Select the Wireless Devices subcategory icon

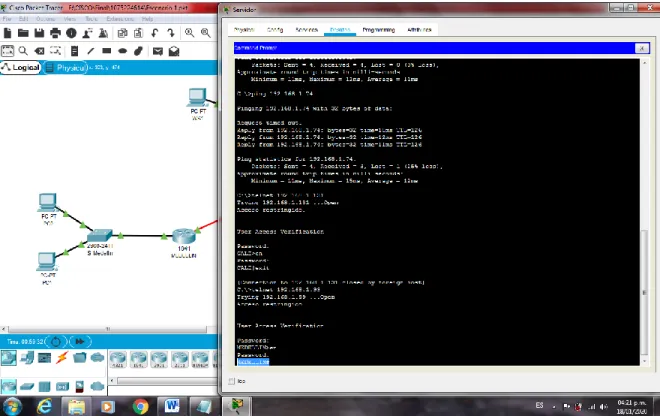(62, 386)
